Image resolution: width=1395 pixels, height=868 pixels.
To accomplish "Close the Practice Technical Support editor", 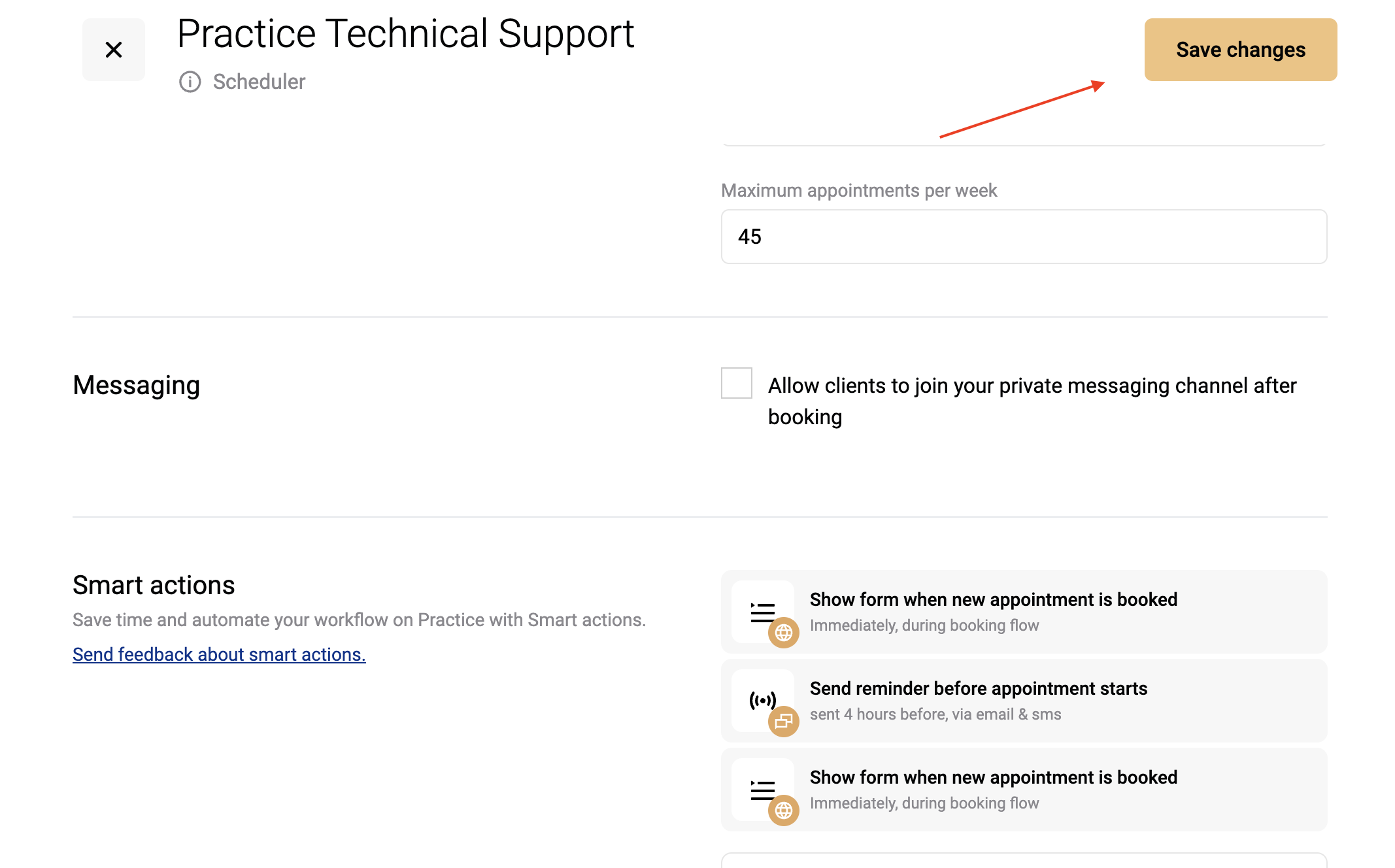I will [114, 50].
